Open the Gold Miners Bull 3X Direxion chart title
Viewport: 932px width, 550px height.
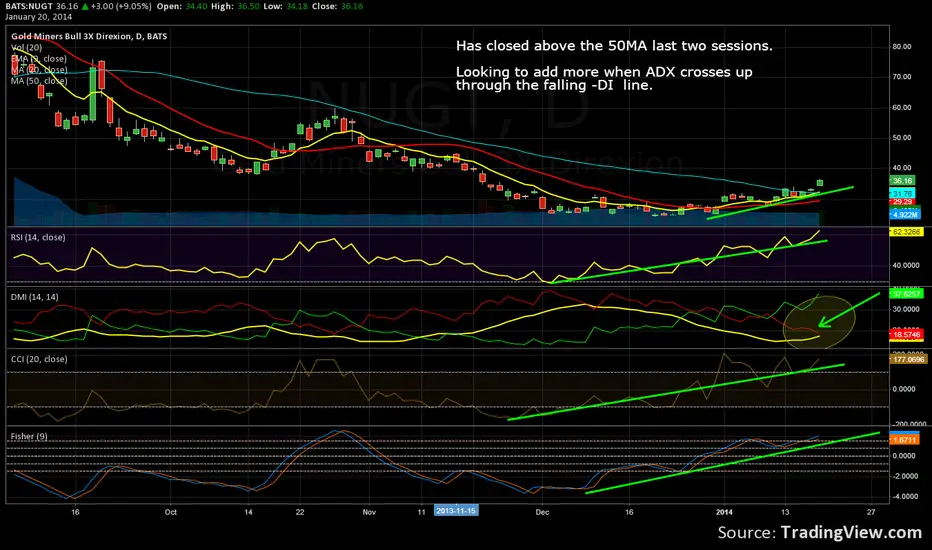(x=89, y=36)
